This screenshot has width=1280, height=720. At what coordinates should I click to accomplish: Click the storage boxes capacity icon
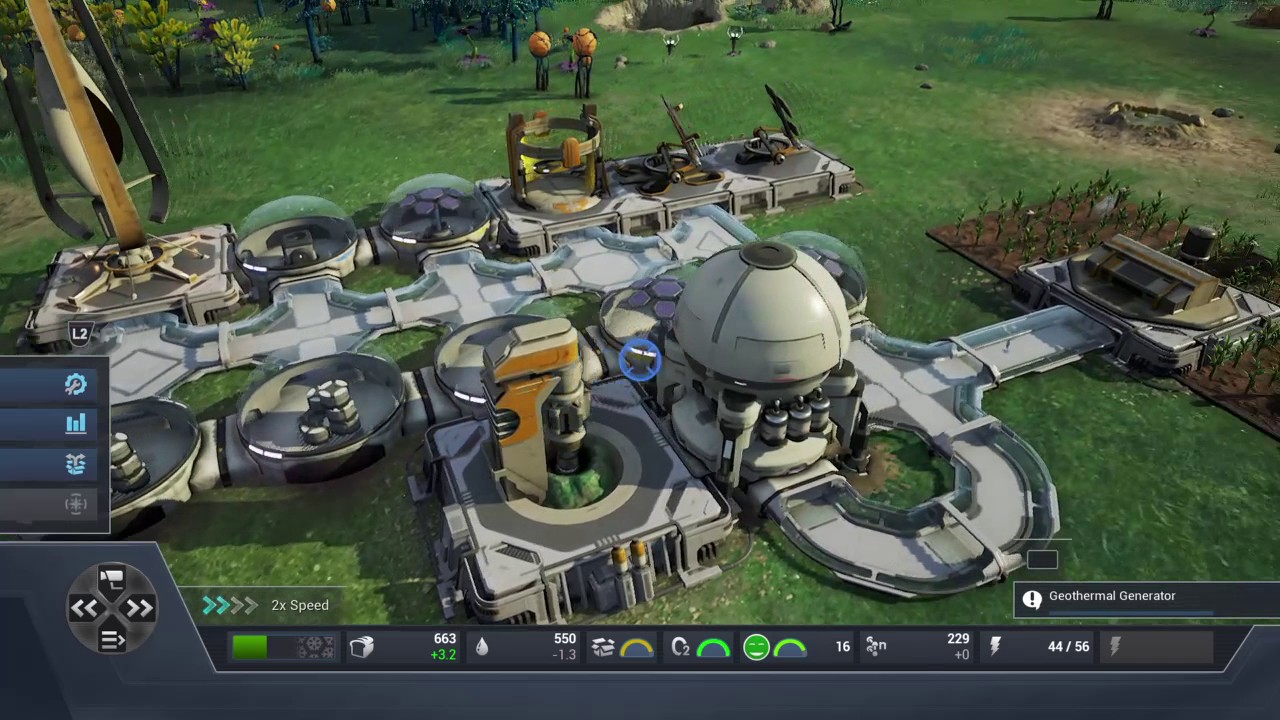click(603, 647)
